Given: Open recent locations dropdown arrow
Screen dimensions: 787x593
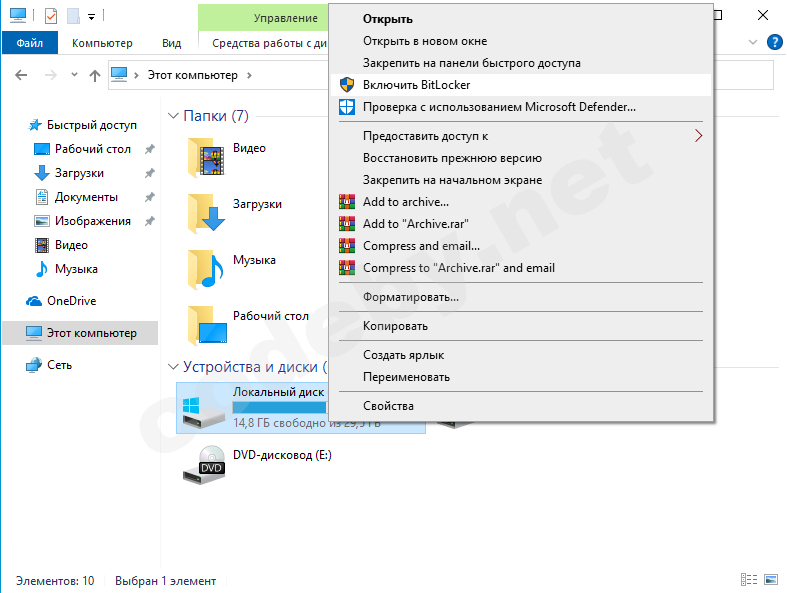Looking at the screenshot, I should point(74,75).
